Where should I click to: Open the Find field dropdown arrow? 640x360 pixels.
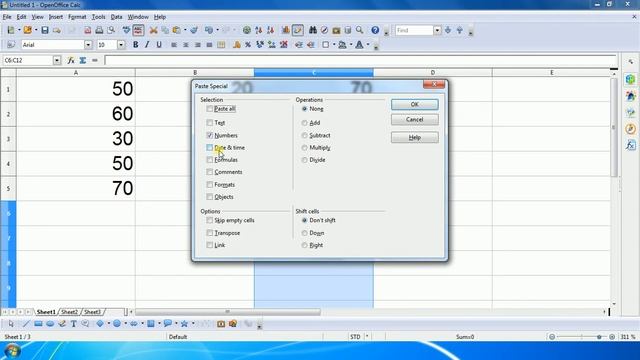point(437,30)
